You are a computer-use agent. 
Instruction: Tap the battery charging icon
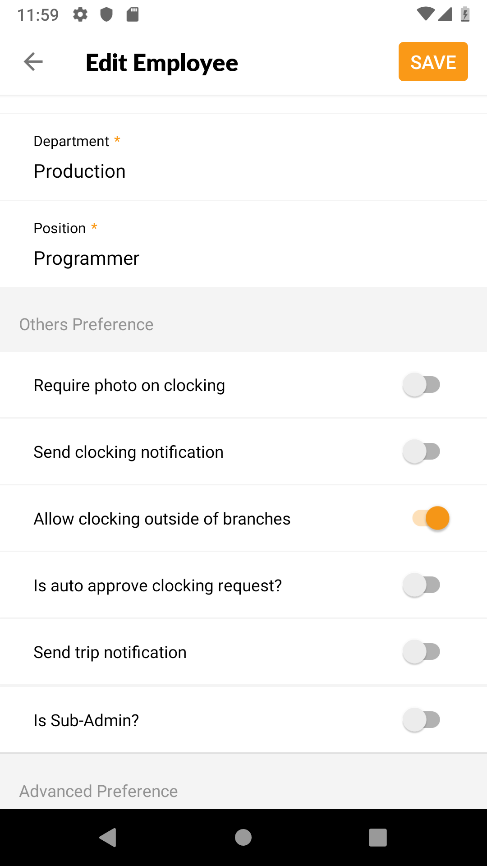[x=465, y=14]
